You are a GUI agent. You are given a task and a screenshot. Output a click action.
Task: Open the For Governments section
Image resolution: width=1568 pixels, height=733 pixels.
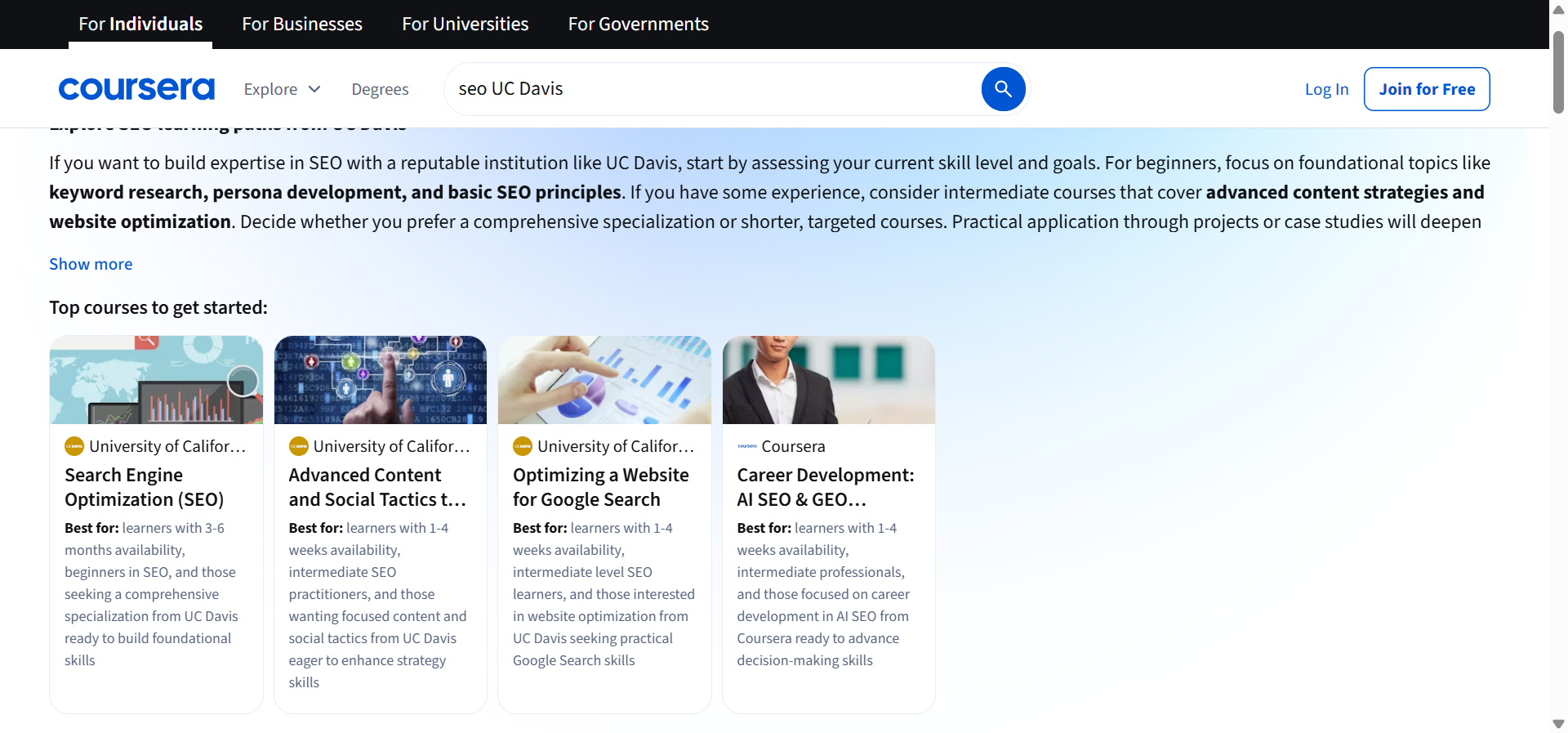[638, 24]
